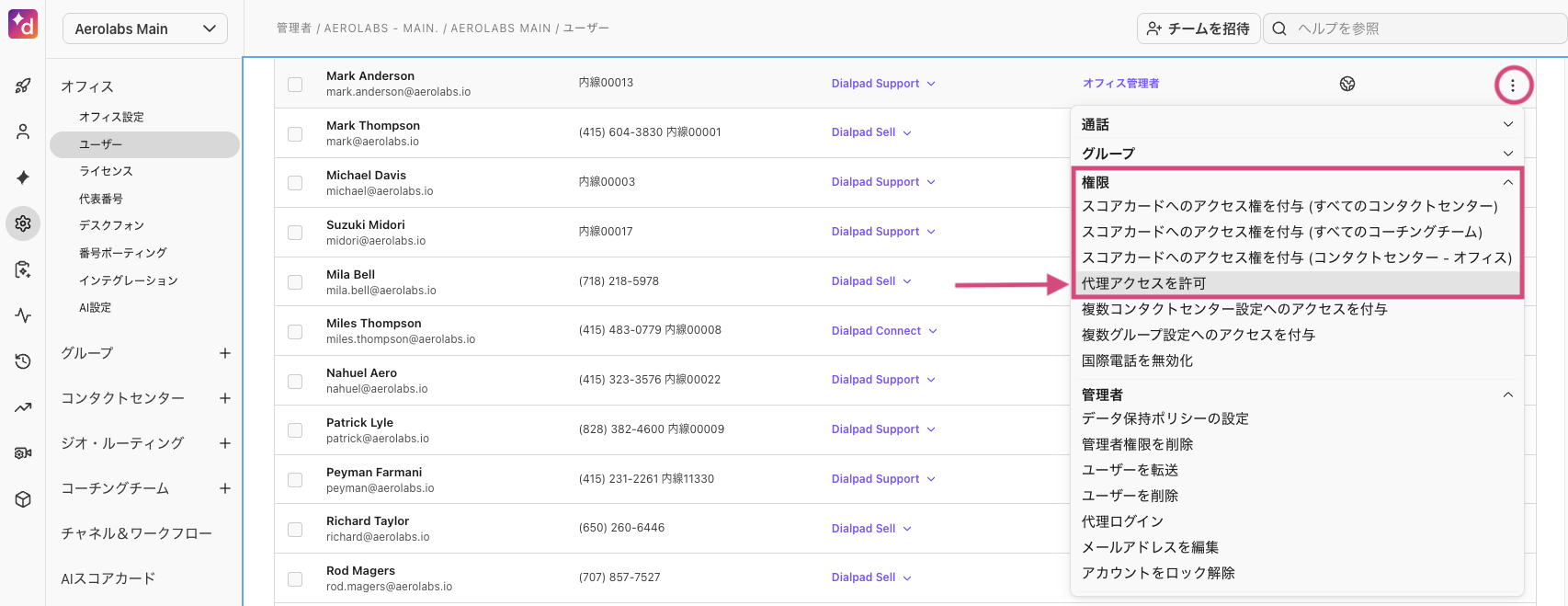
Task: Click the video camera icon in sidebar
Action: click(x=23, y=453)
